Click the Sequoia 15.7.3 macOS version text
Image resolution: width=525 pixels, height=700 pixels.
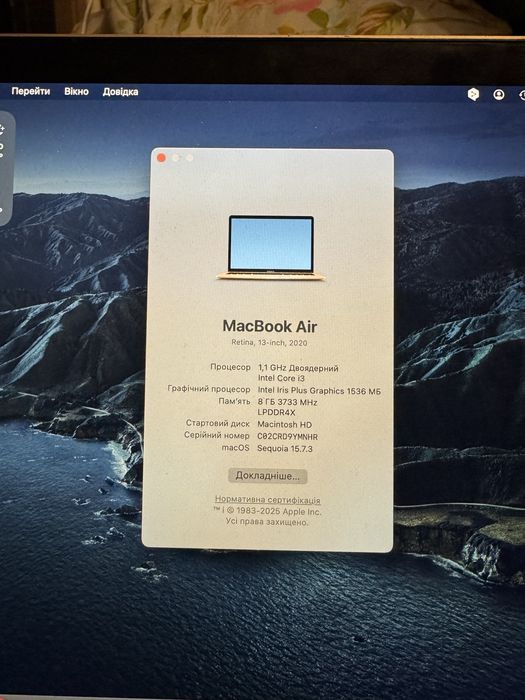point(285,449)
